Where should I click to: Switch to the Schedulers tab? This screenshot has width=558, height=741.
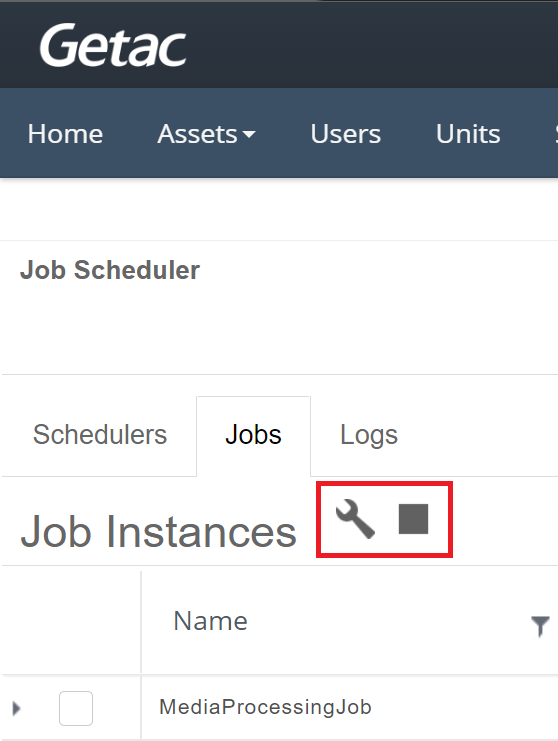(100, 435)
